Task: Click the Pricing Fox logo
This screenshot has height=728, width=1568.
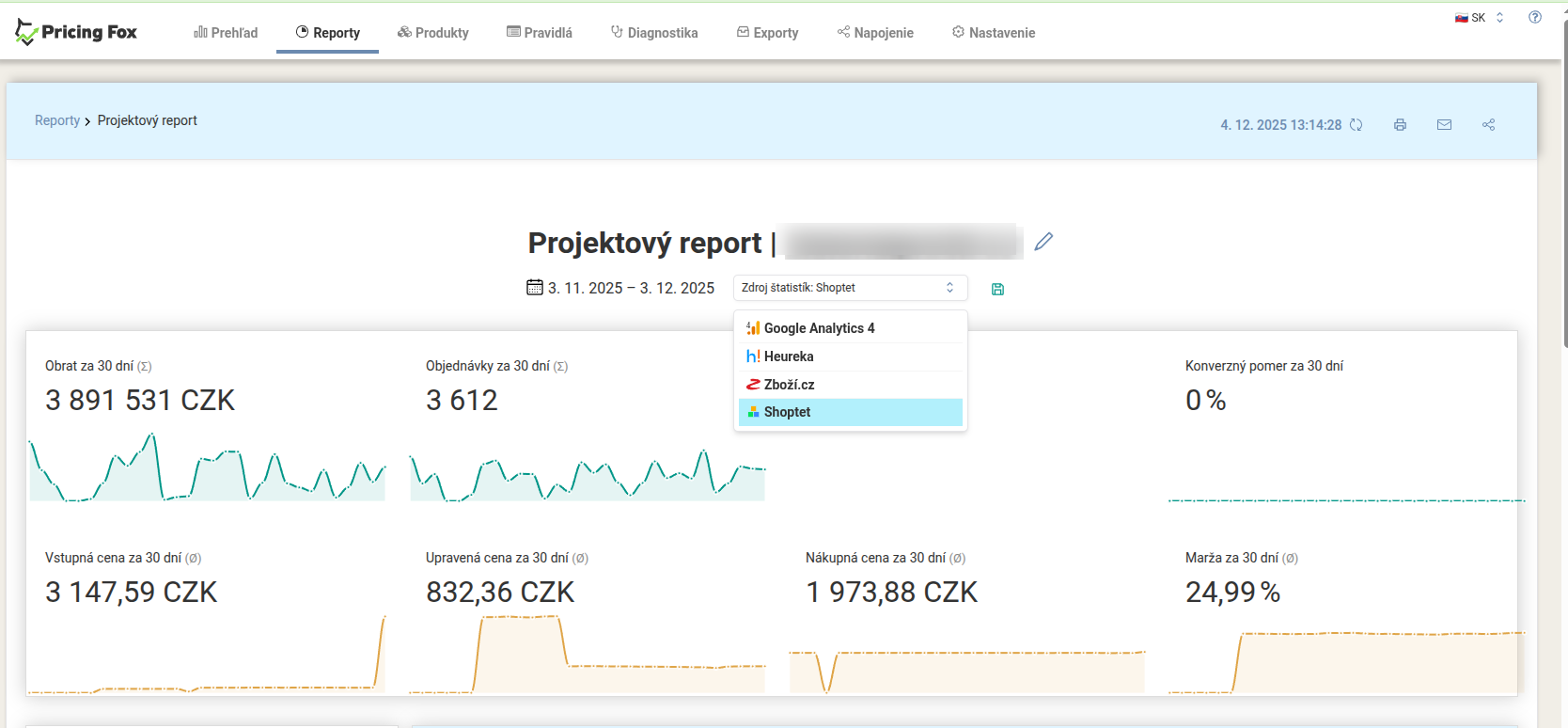Action: pyautogui.click(x=76, y=33)
